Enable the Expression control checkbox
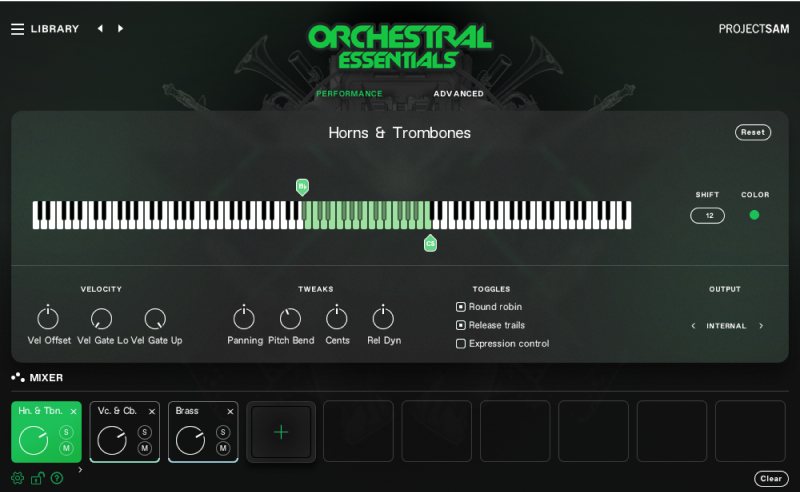 (x=461, y=343)
